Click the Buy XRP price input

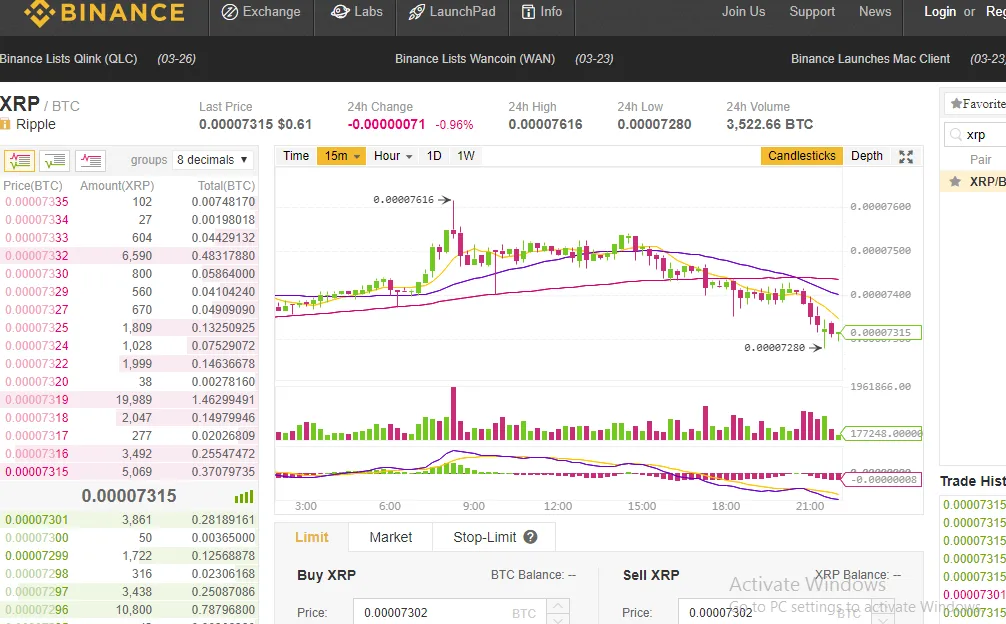pos(449,612)
